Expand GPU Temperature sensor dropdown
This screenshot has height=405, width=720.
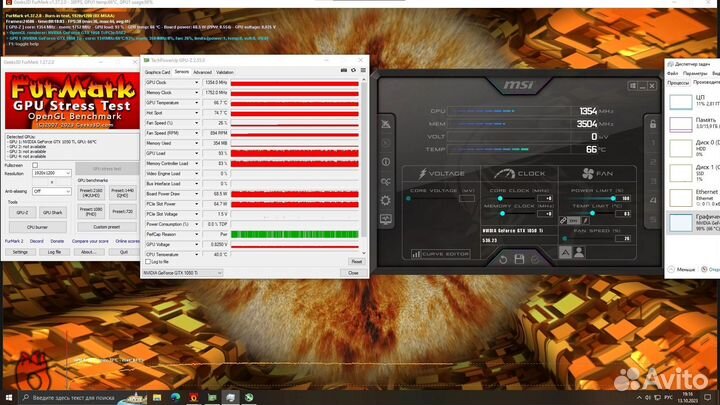[x=197, y=103]
